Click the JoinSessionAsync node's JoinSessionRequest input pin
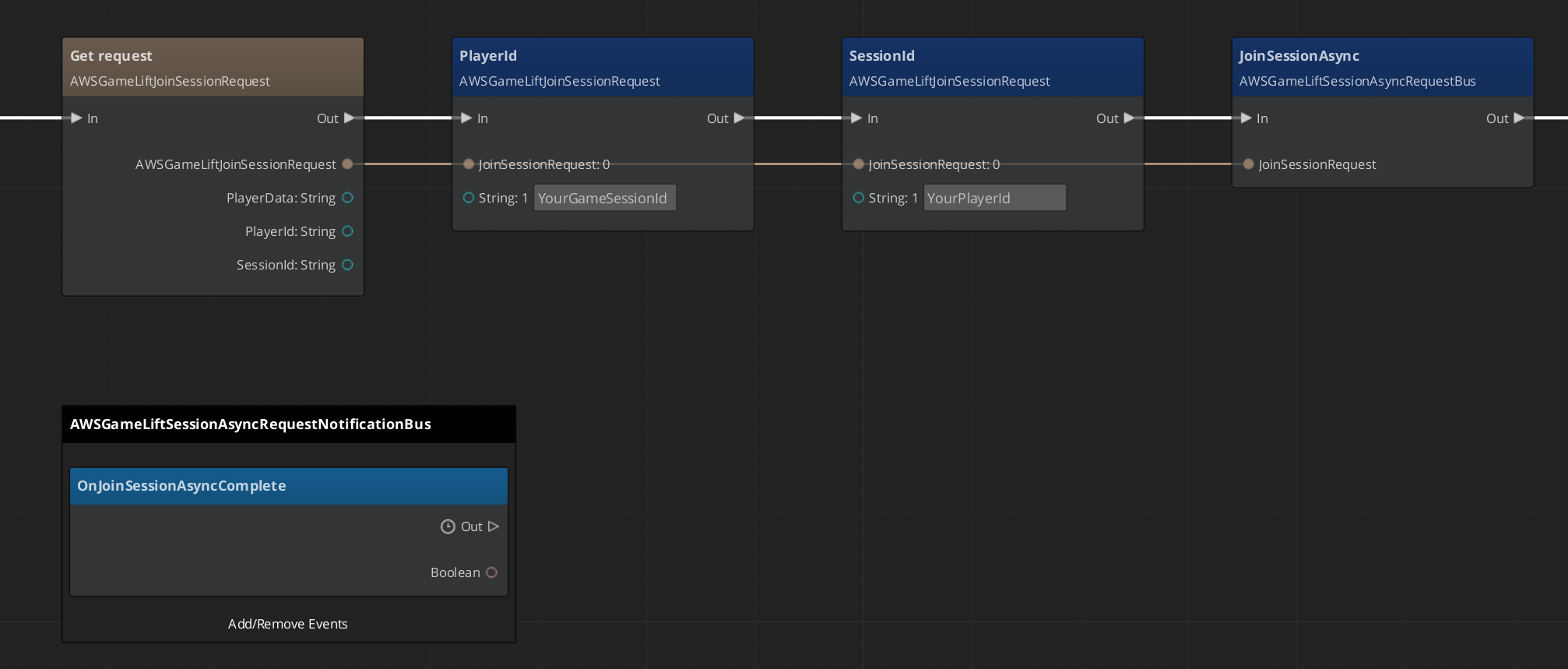Viewport: 1568px width, 669px height. pos(1249,164)
